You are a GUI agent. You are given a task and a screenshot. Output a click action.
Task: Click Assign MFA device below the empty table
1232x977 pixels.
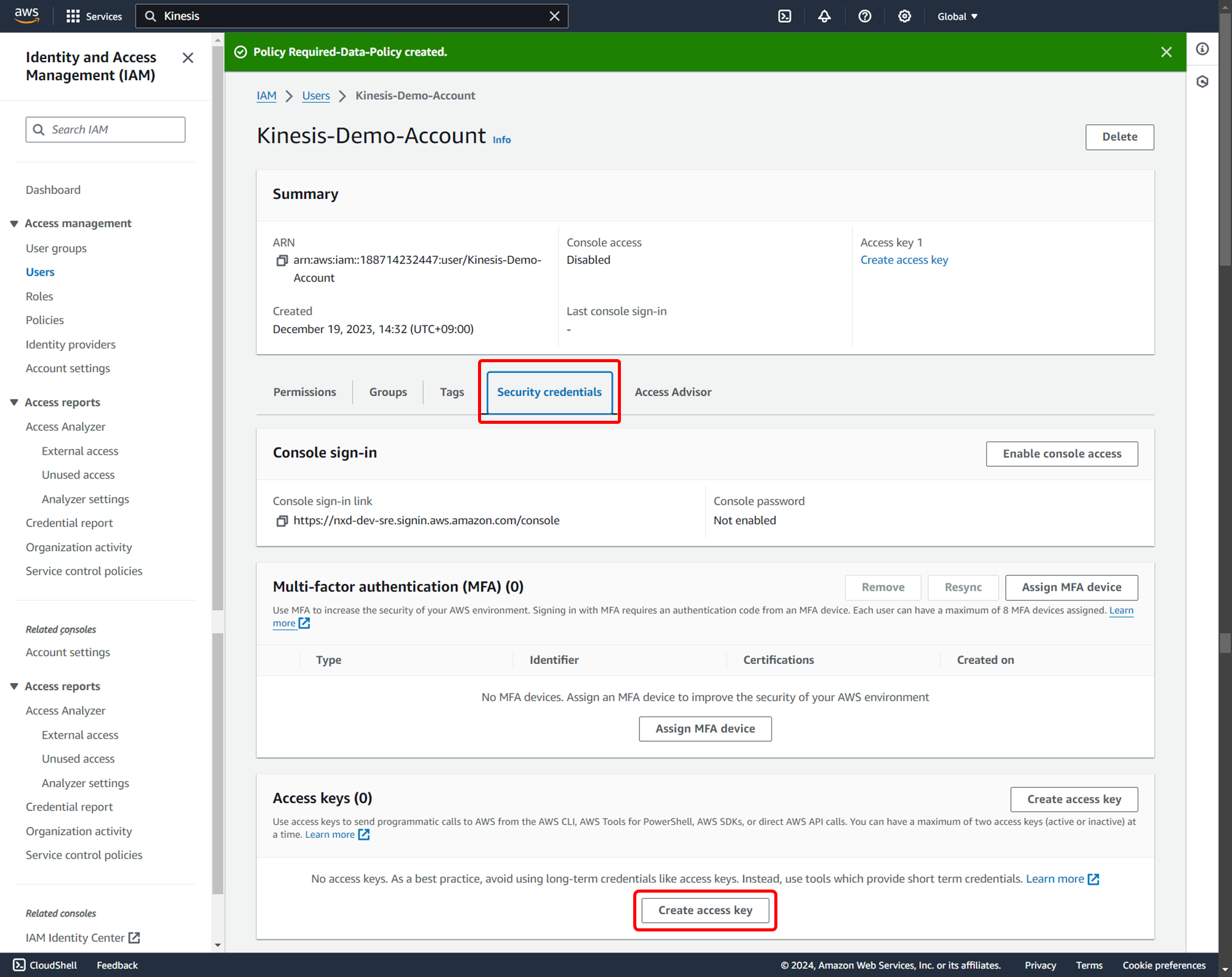[x=705, y=729]
